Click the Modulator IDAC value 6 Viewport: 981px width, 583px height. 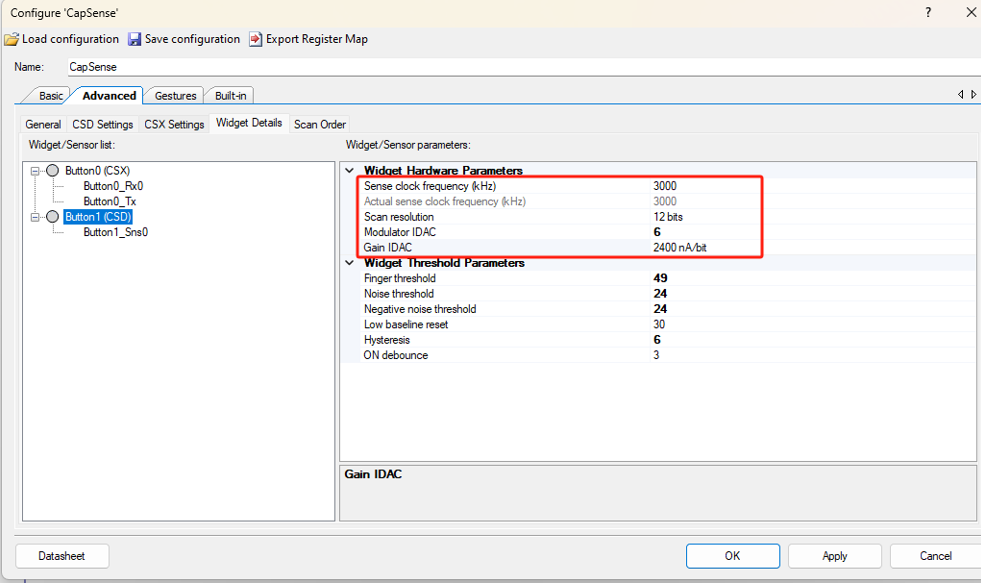point(657,232)
